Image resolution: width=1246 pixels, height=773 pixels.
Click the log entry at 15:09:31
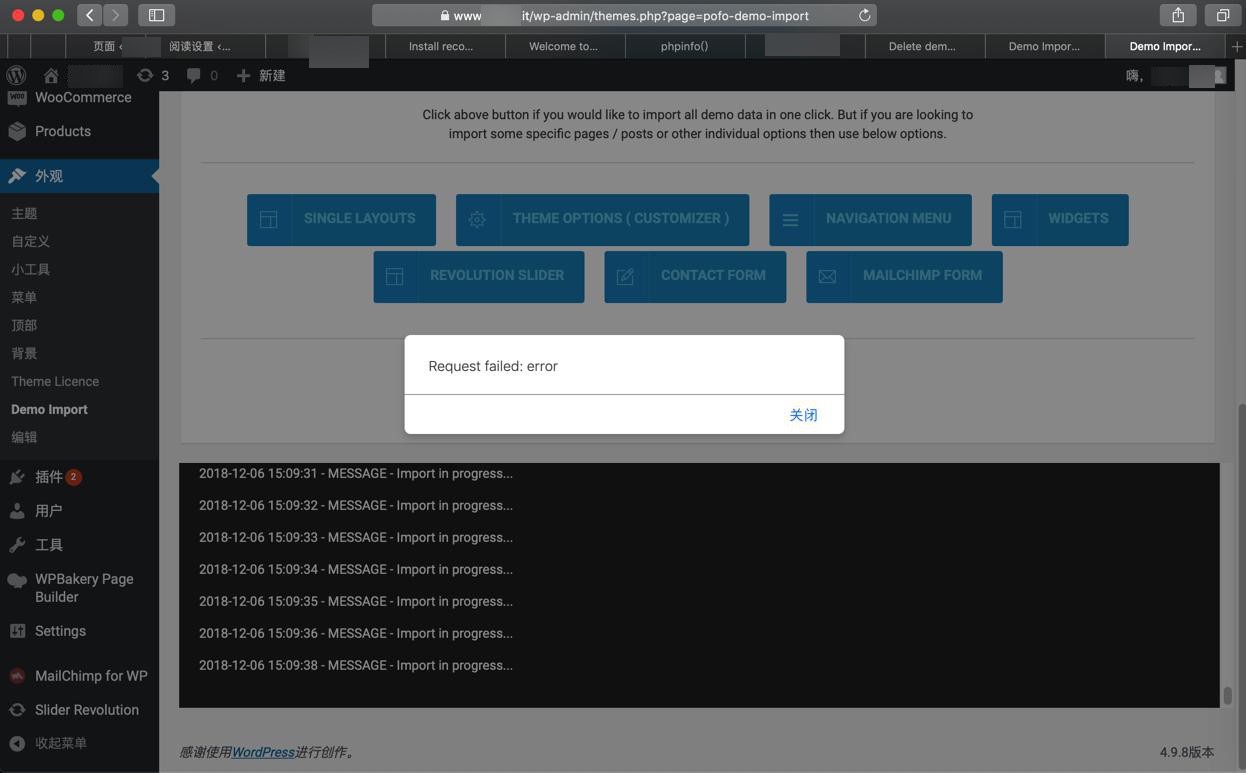[x=356, y=473]
